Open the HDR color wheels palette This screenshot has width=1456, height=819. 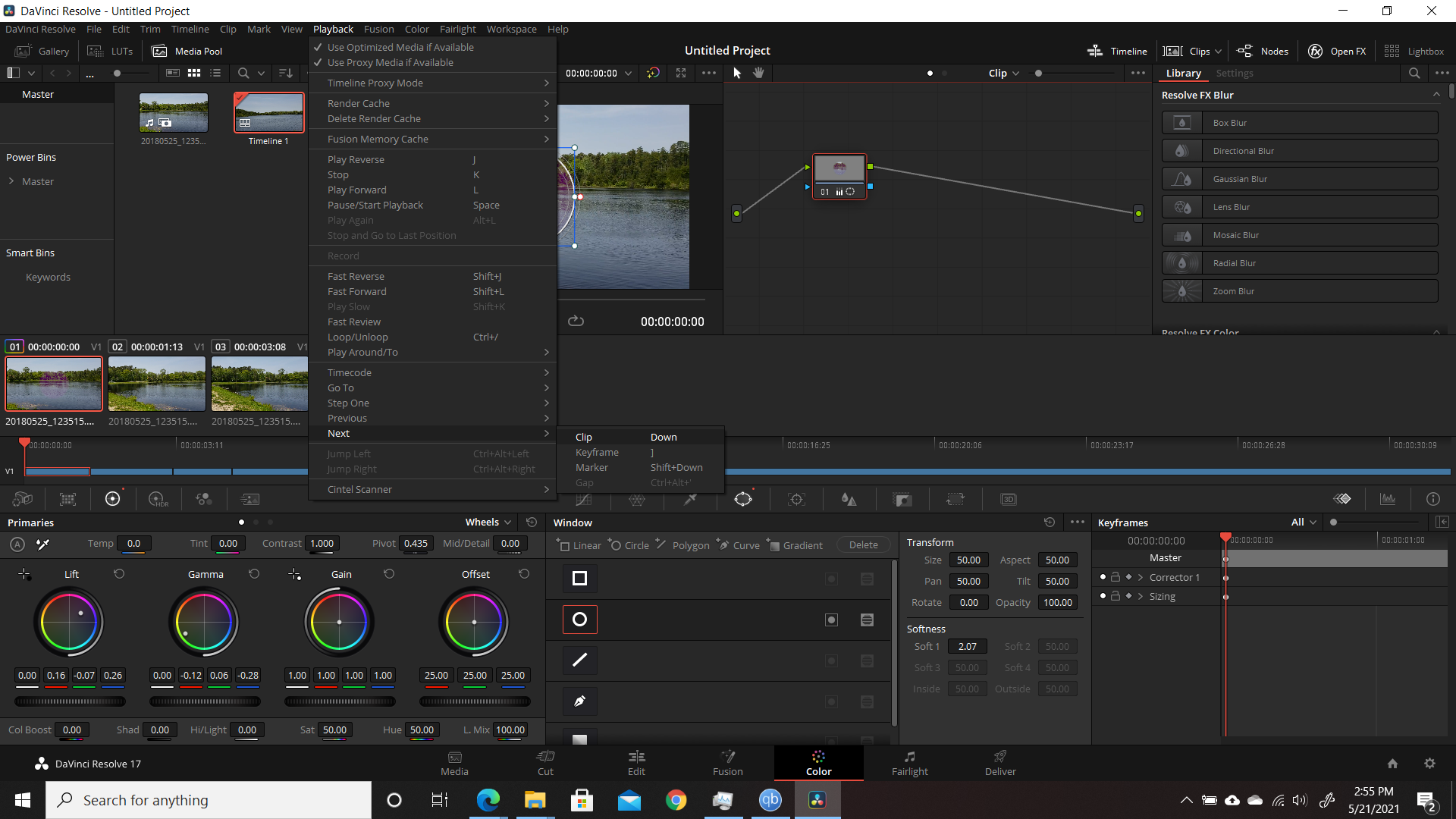pyautogui.click(x=158, y=499)
